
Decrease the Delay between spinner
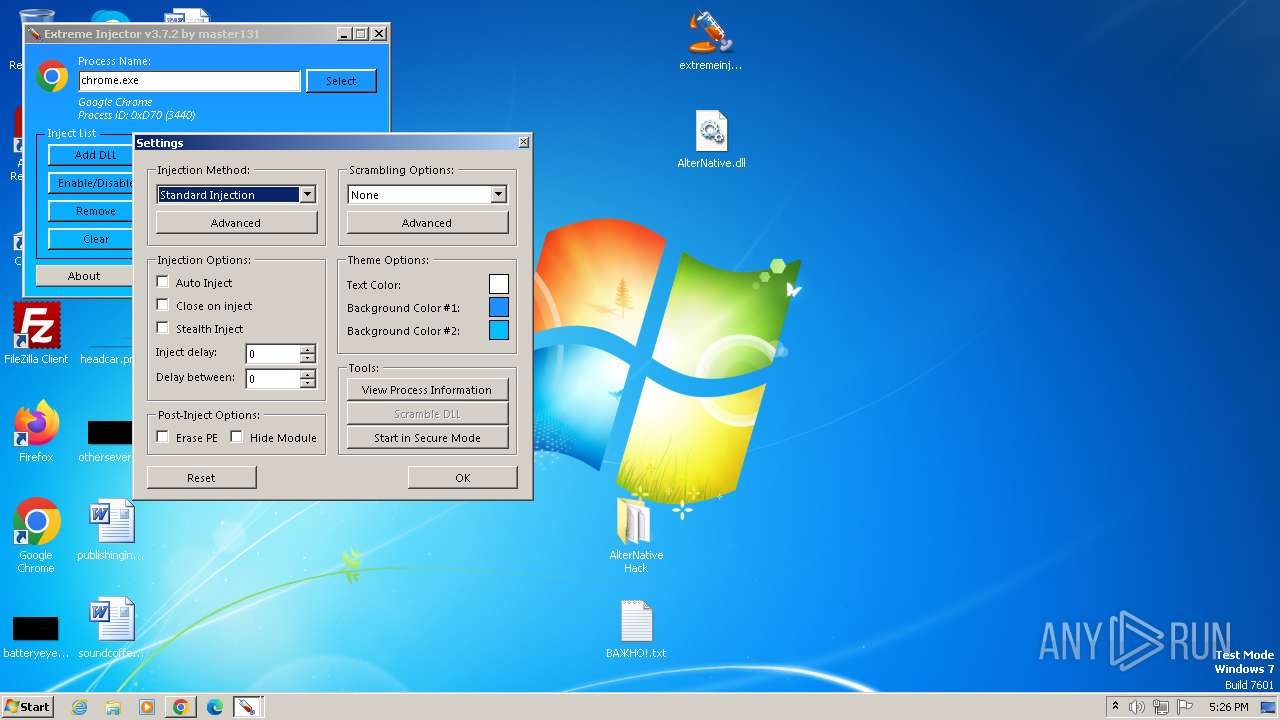coord(308,383)
